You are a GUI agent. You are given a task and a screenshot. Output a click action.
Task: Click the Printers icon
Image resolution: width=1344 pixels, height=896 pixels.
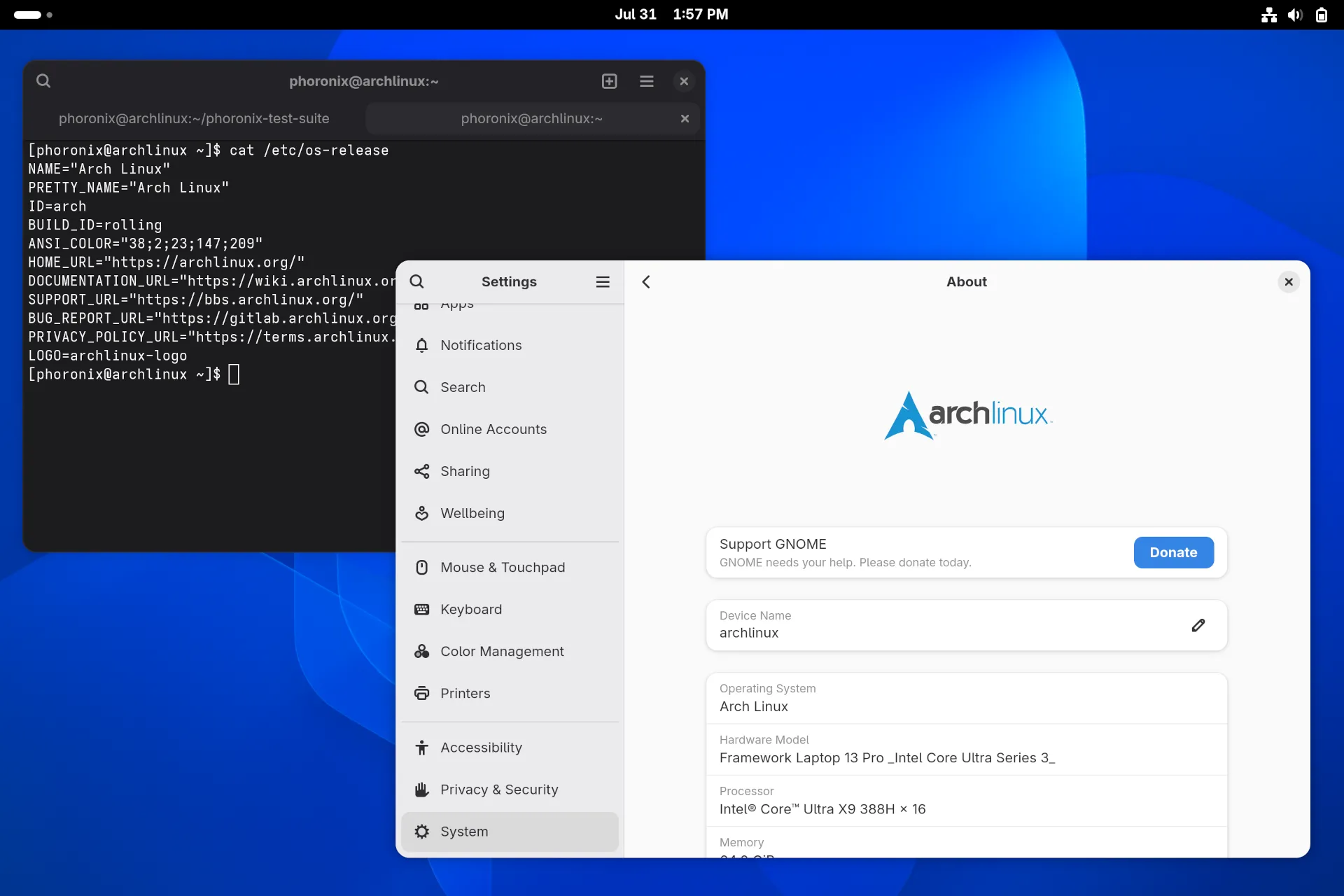tap(421, 693)
